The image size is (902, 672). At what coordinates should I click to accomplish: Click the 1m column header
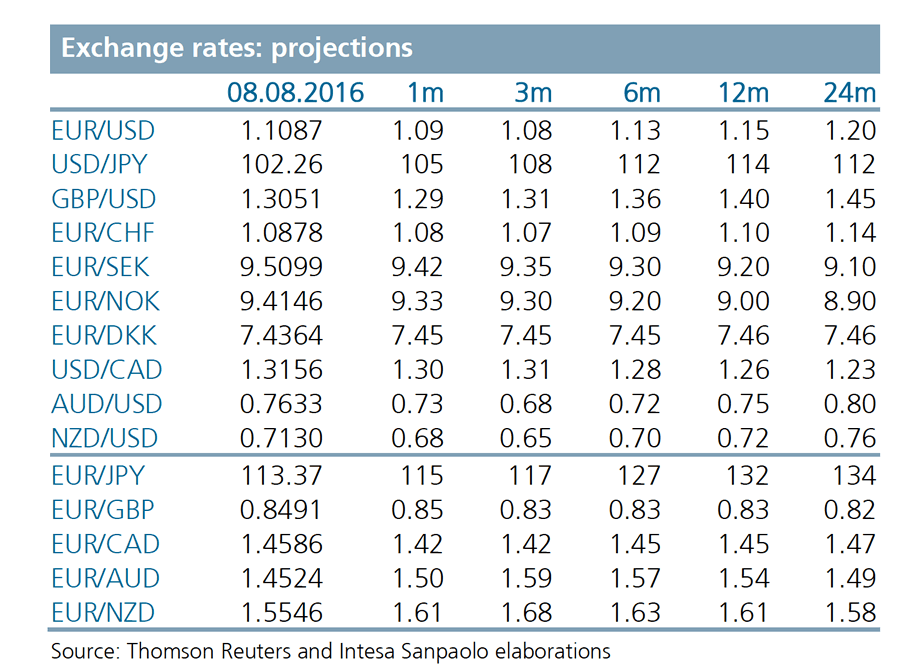tap(424, 94)
